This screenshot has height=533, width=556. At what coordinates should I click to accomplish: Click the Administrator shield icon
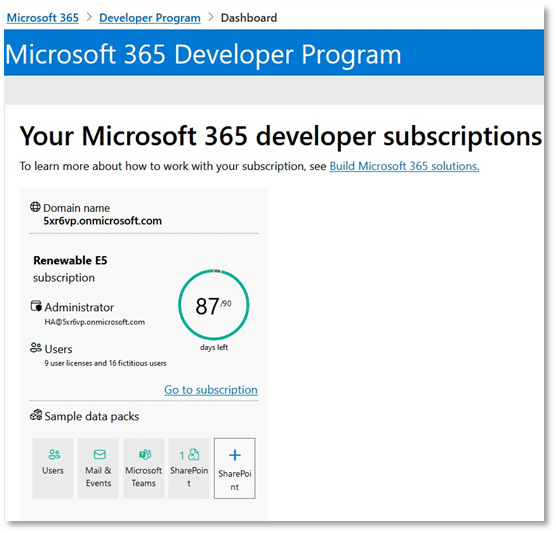pyautogui.click(x=36, y=306)
